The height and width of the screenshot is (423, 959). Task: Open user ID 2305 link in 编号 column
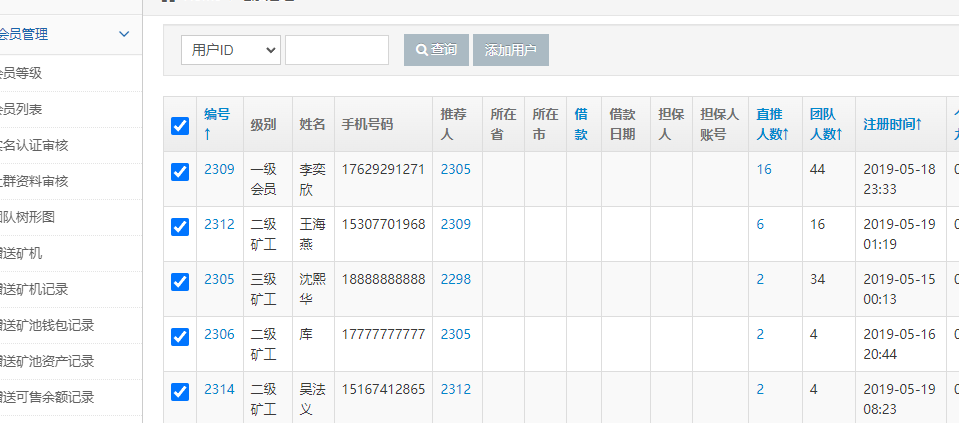(x=219, y=279)
